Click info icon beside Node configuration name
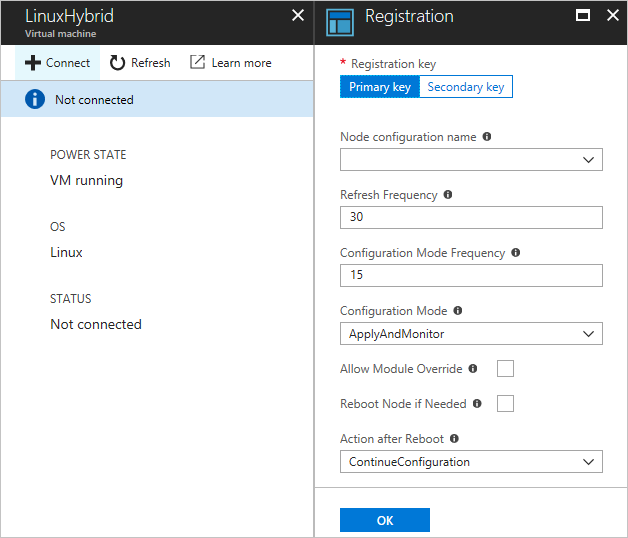 [487, 137]
